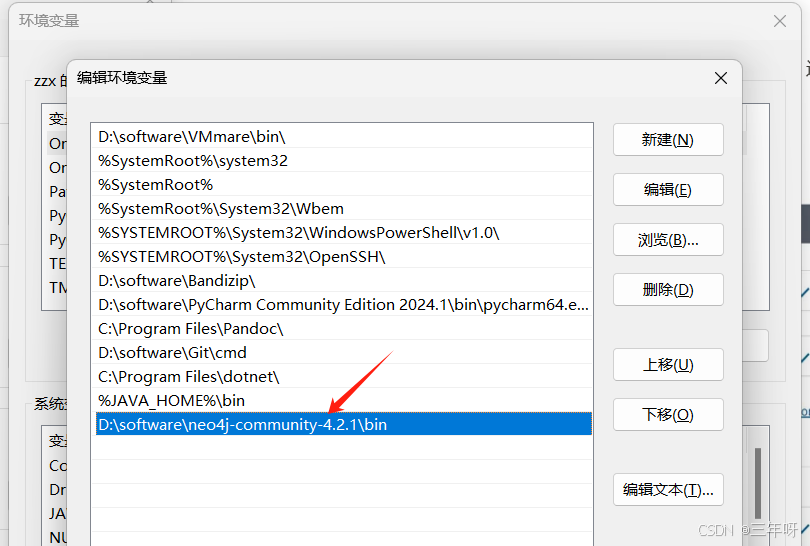Move entry up with 上移(U)
This screenshot has height=546, width=810.
tap(668, 365)
